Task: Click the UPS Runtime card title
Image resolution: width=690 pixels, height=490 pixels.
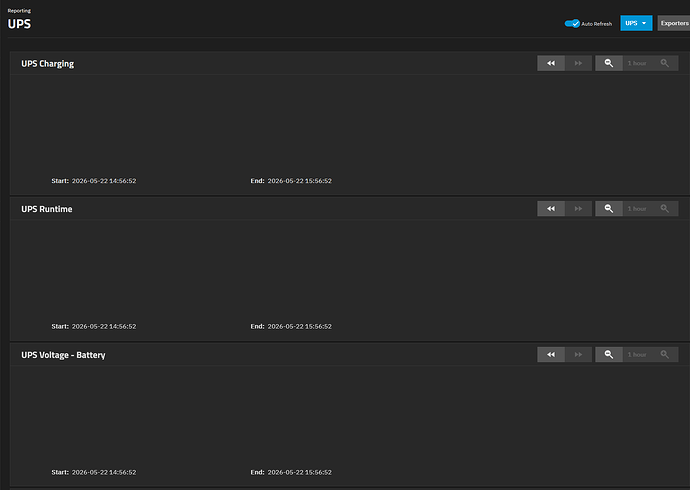Action: coord(47,209)
